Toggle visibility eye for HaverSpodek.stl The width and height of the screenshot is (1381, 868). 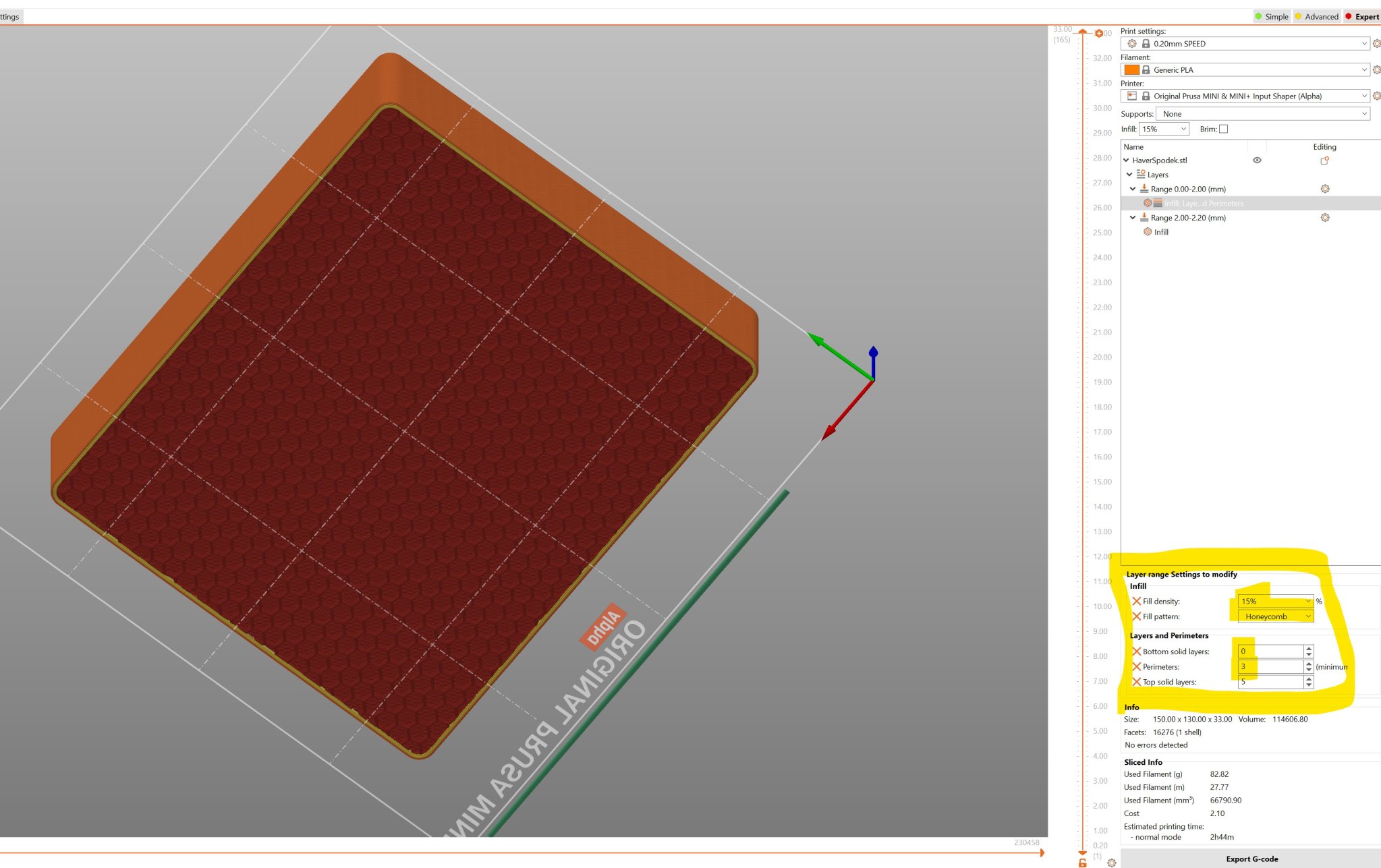(x=1257, y=161)
